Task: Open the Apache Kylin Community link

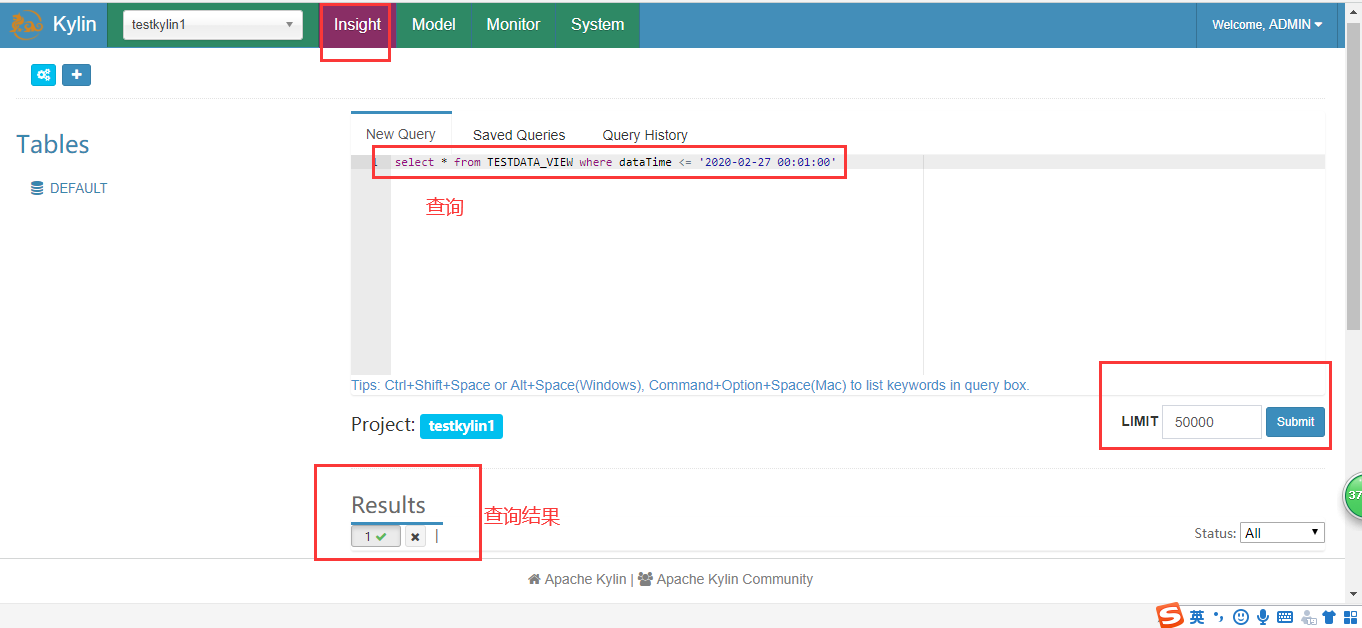Action: point(735,579)
